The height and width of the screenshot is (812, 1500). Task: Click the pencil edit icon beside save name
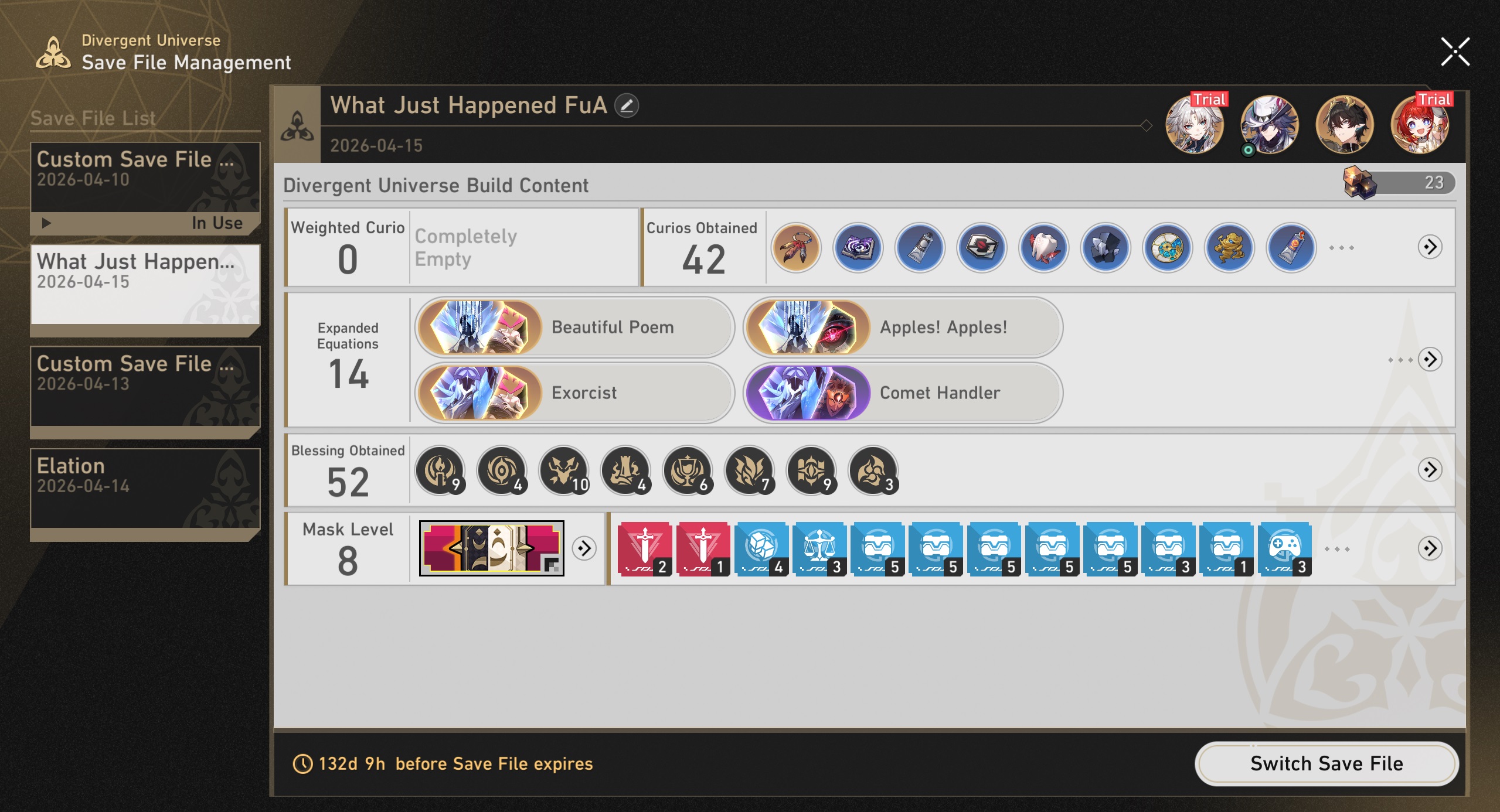(627, 106)
